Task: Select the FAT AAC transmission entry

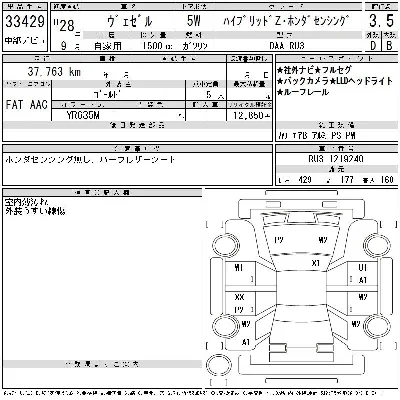Action: [27, 105]
